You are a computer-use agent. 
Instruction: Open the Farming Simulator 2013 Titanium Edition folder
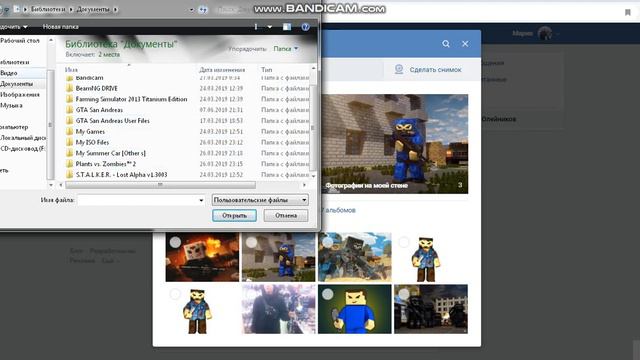pyautogui.click(x=131, y=99)
